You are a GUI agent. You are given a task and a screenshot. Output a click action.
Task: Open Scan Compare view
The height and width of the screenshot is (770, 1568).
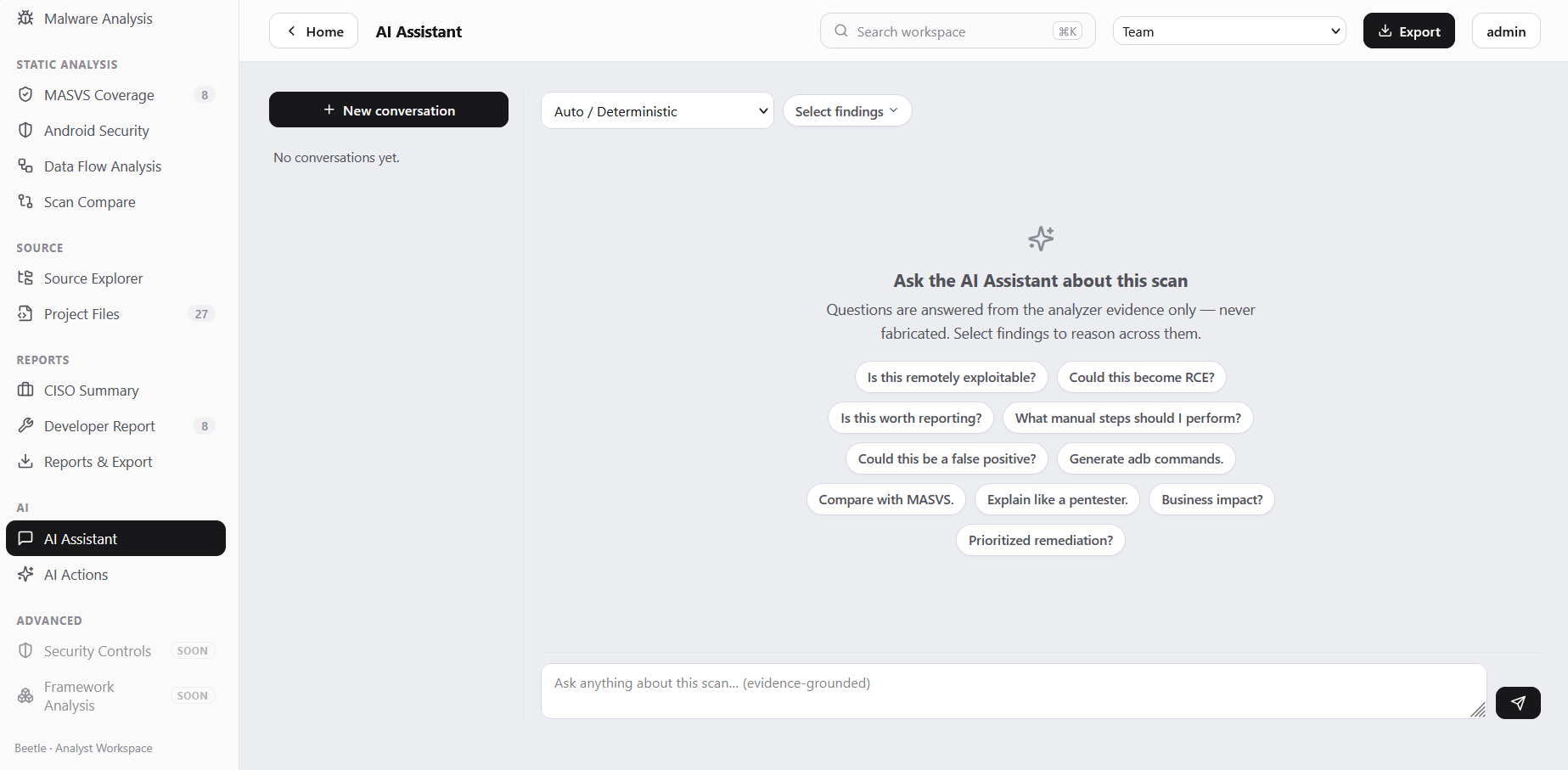coord(115,201)
